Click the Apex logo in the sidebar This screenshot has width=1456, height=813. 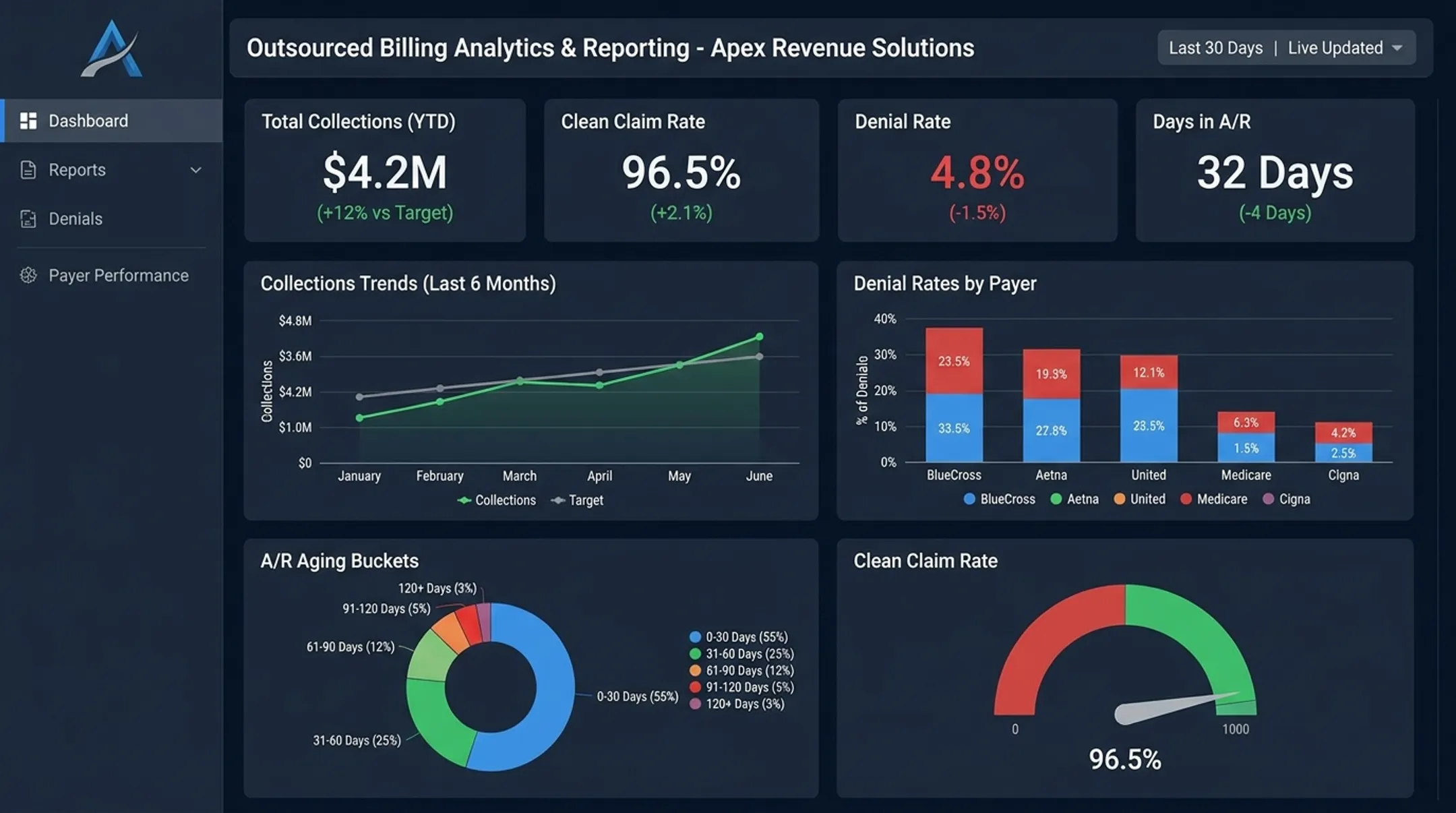coord(111,49)
